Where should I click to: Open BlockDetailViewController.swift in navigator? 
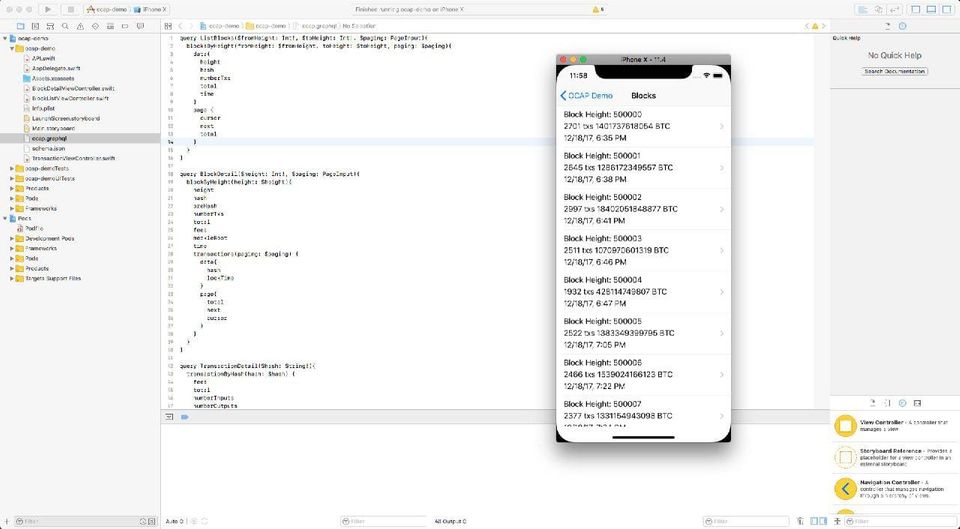[x=73, y=88]
